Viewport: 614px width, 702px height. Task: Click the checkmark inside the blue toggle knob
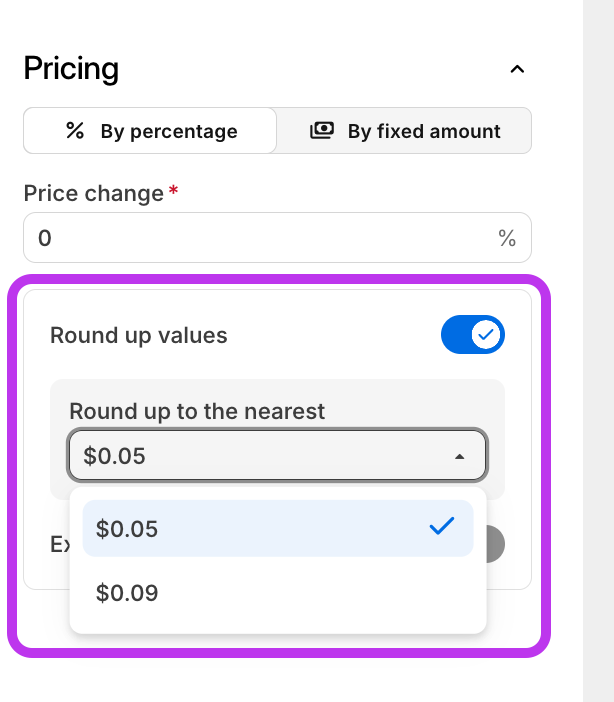487,335
